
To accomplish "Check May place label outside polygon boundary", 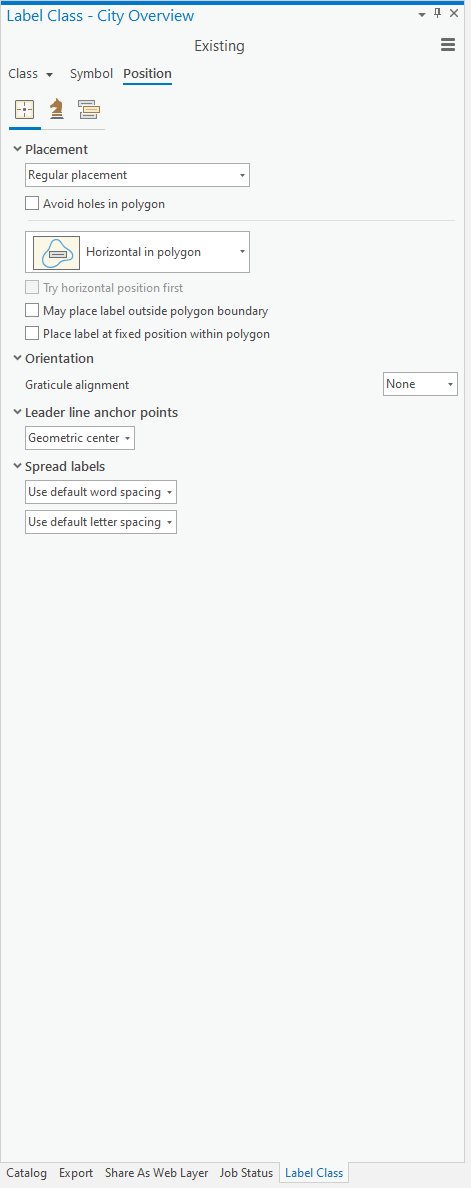I will pyautogui.click(x=32, y=311).
